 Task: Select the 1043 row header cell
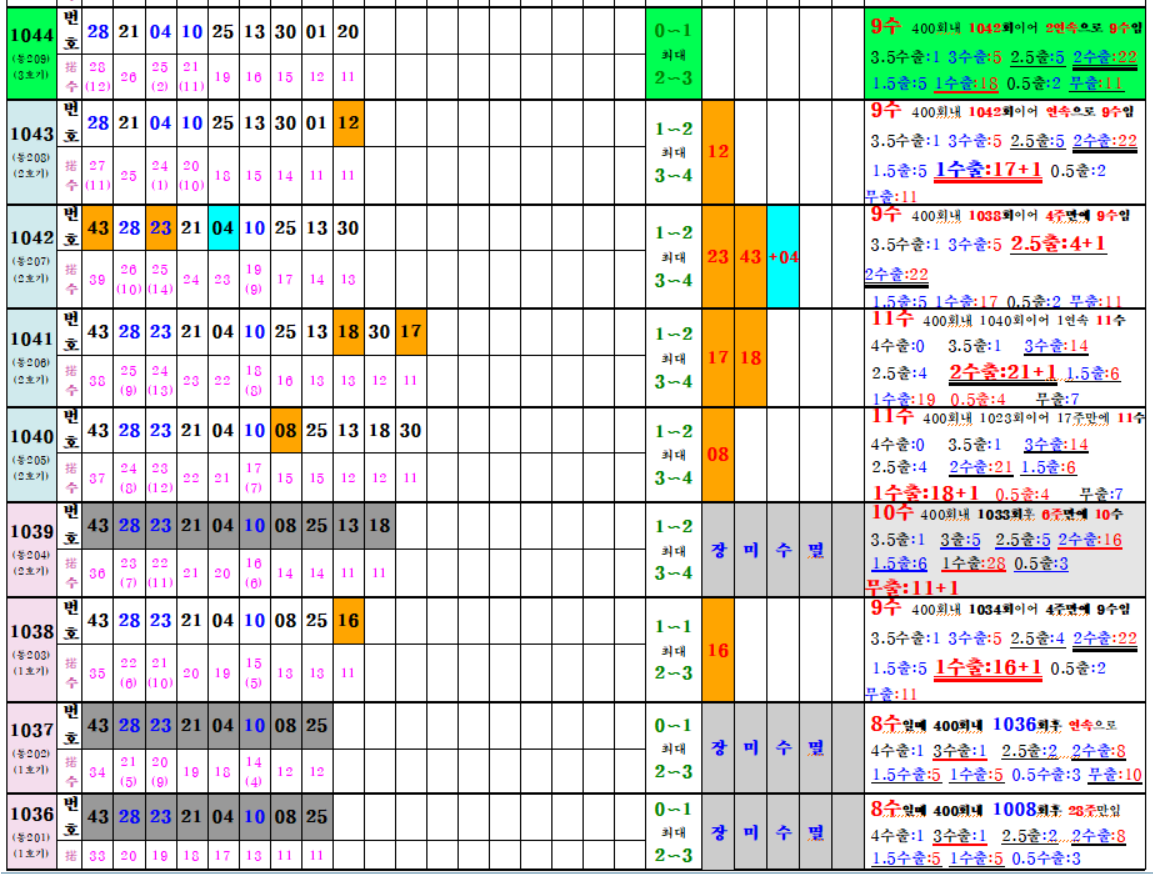[x=29, y=152]
